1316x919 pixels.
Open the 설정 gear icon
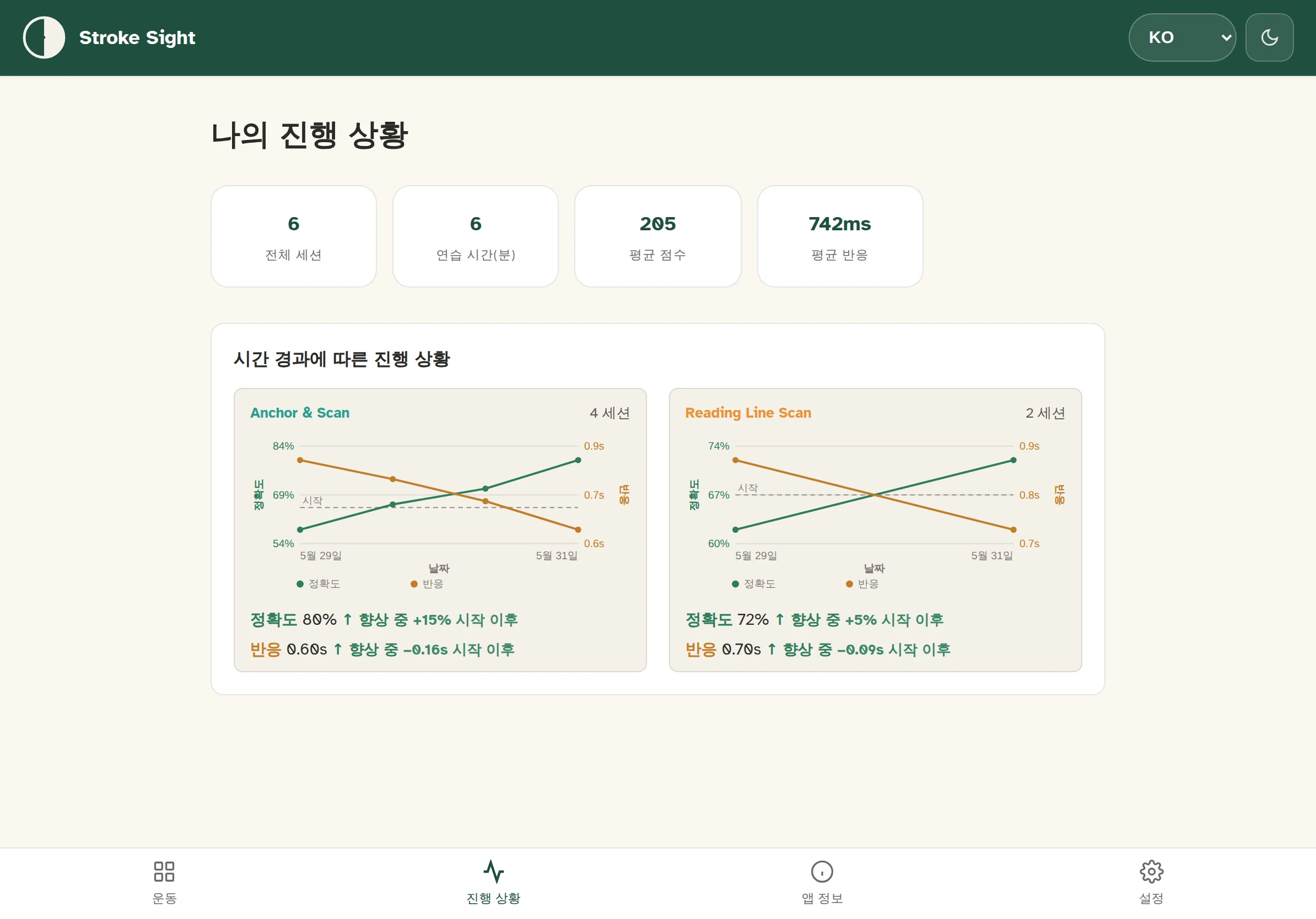pyautogui.click(x=1151, y=872)
